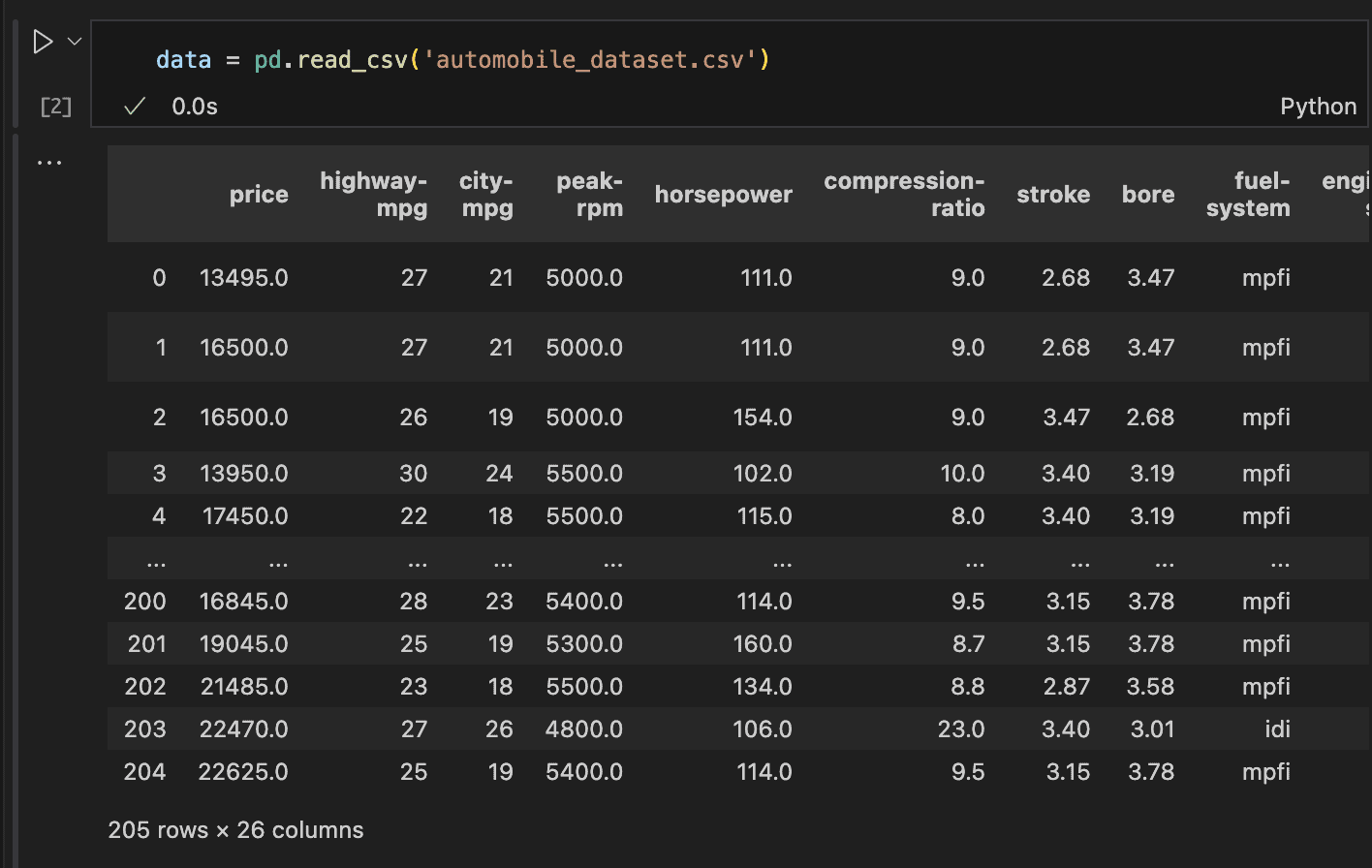This screenshot has width=1372, height=868.
Task: Click the green success checkmark indicator
Action: coord(134,107)
